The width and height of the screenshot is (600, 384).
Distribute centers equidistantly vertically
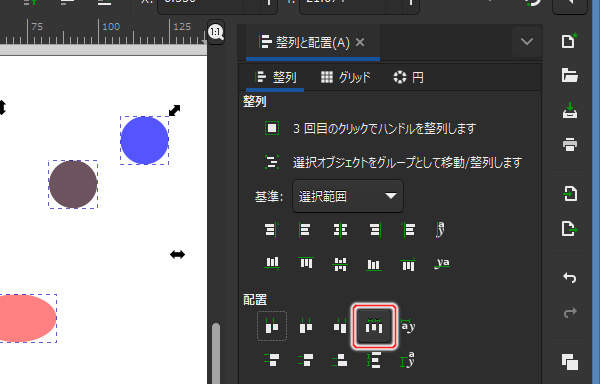click(306, 360)
